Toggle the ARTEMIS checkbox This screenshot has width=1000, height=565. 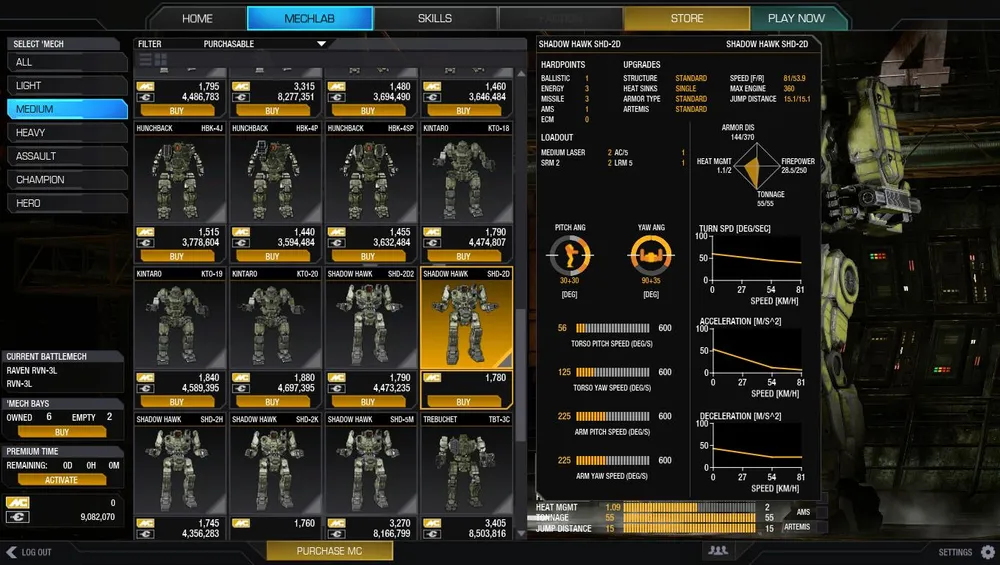(x=822, y=527)
